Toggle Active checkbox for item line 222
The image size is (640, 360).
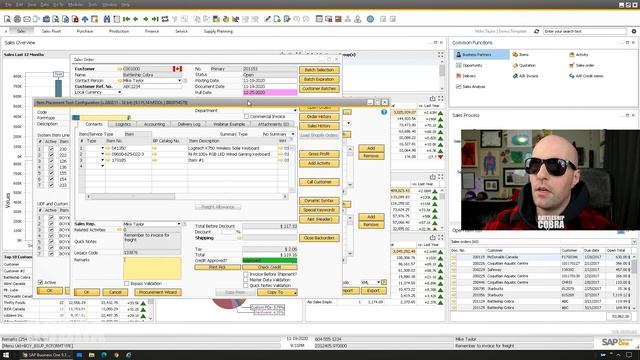51,155
